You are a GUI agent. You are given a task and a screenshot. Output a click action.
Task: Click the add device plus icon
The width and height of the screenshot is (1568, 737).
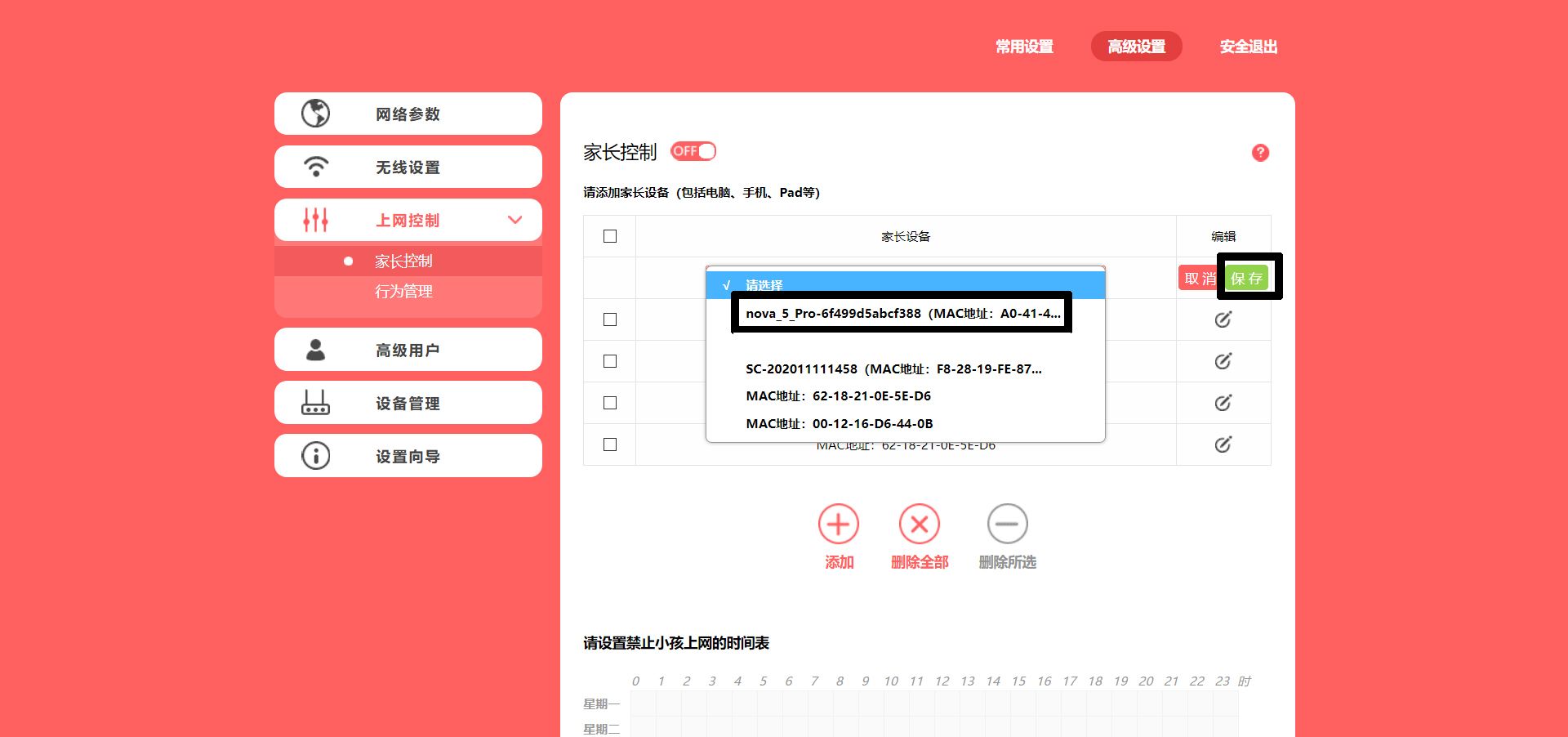tap(839, 525)
